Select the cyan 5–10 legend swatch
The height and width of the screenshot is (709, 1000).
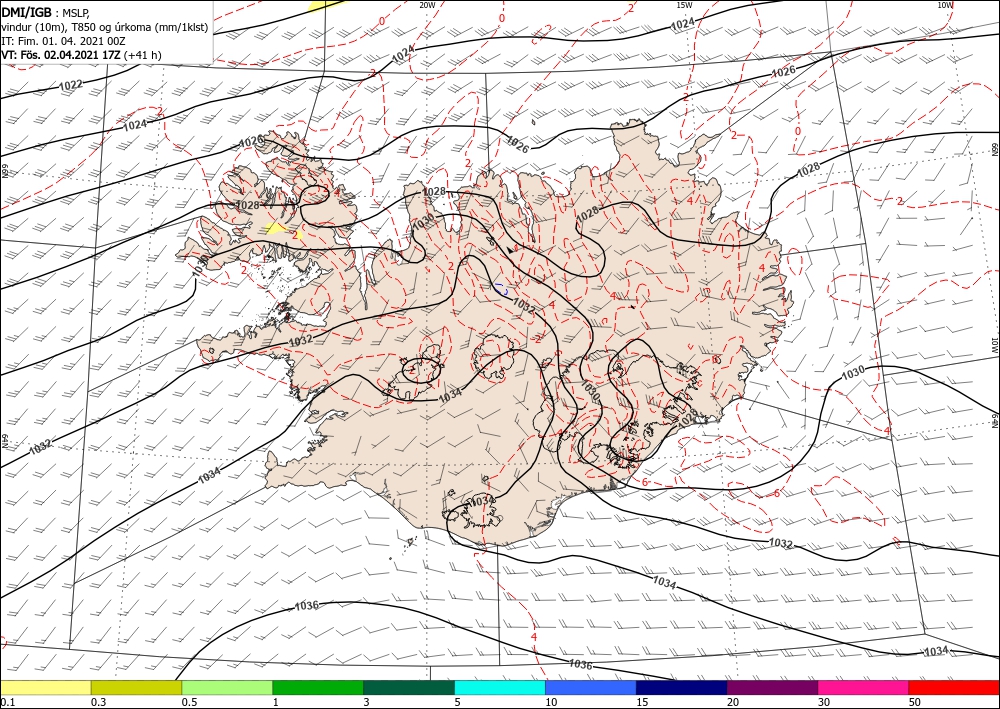500,687
